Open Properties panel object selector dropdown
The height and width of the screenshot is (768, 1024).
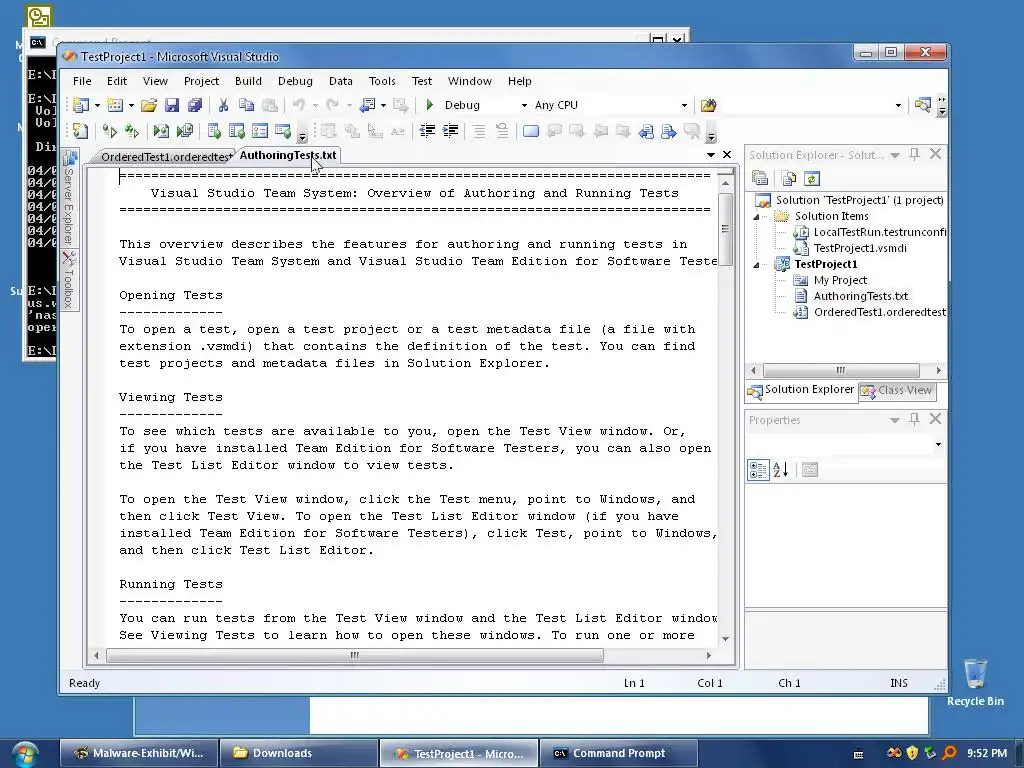tap(938, 445)
